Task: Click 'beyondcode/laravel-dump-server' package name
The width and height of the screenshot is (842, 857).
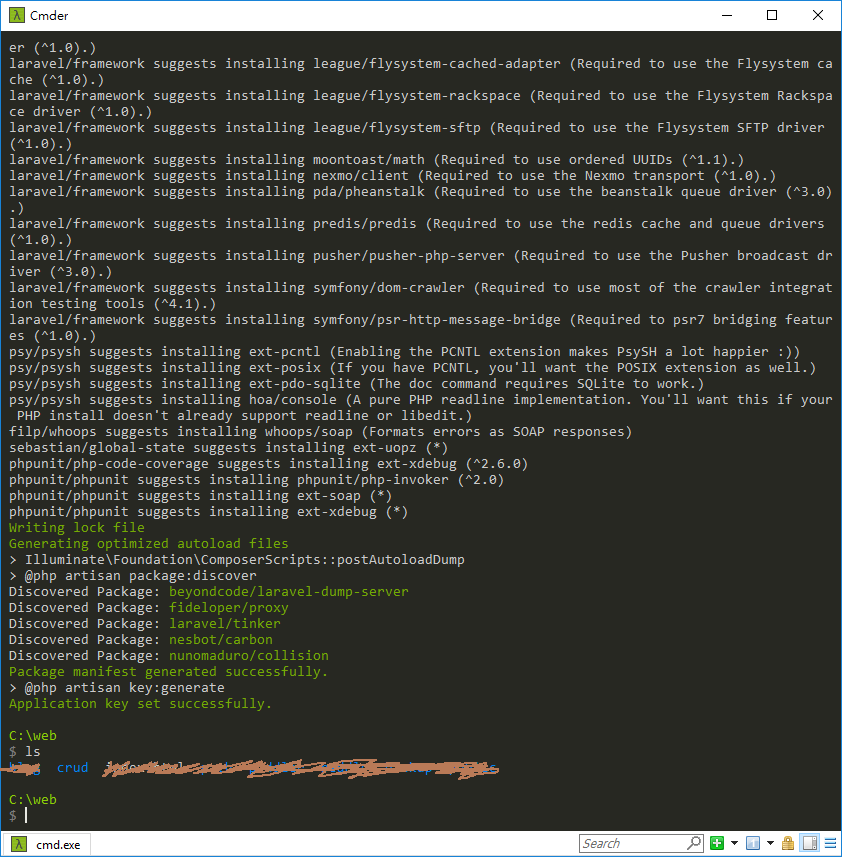Action: [288, 591]
